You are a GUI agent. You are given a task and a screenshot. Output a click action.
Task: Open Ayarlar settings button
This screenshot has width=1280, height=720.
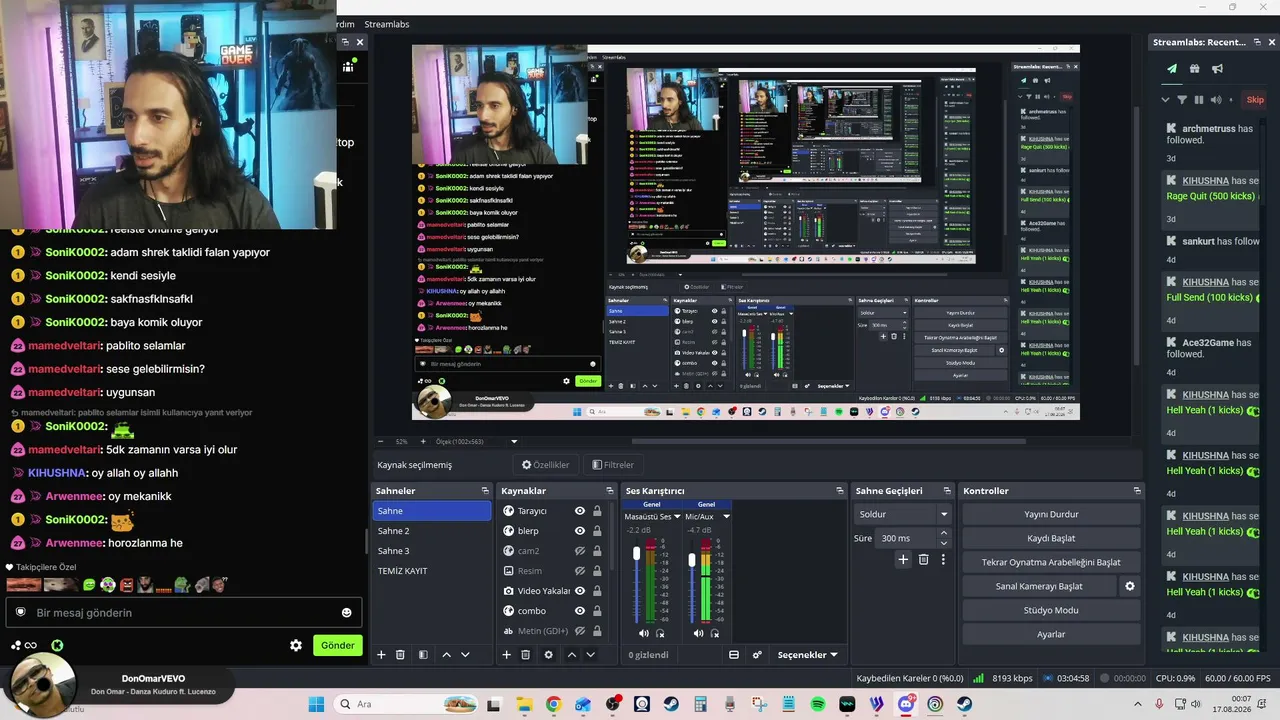point(1051,634)
